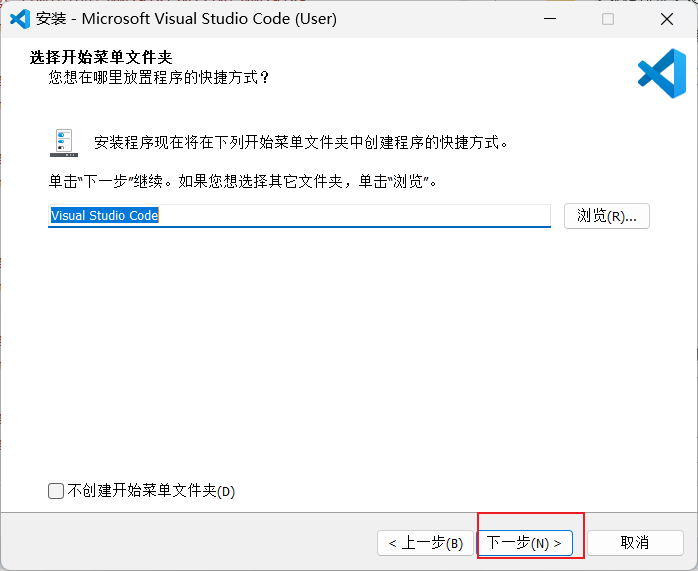Image resolution: width=698 pixels, height=571 pixels.
Task: Minimize the installer window
Action: (x=550, y=19)
